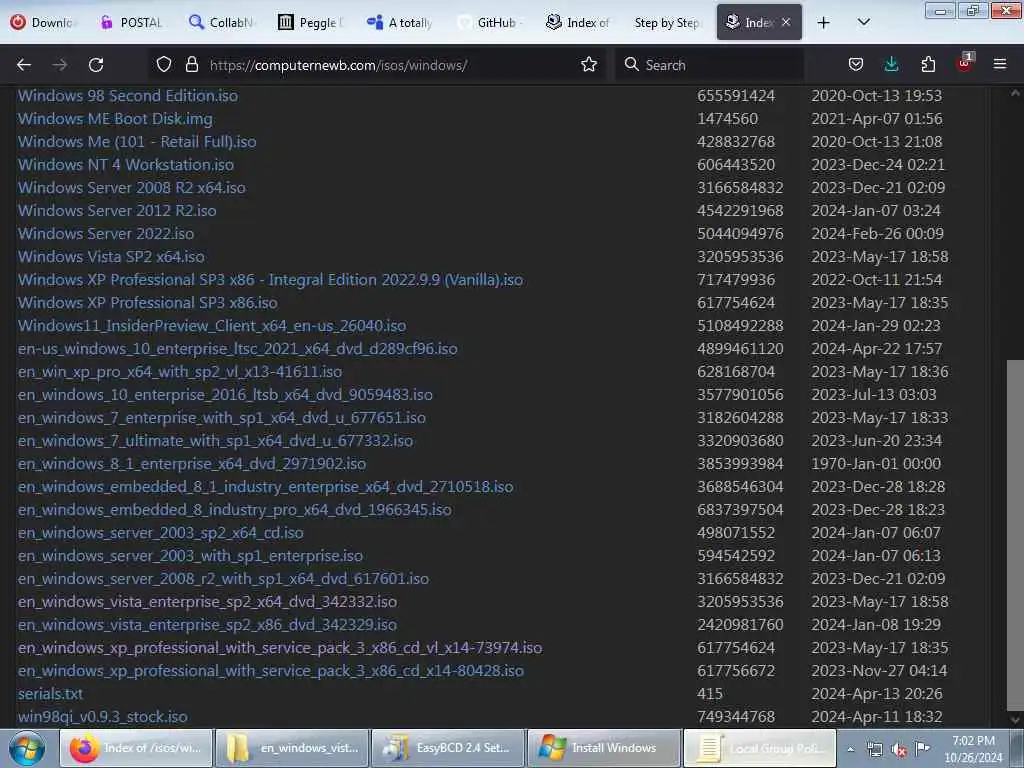The width and height of the screenshot is (1024, 768).
Task: Open en_windows_embedded_8_industry_pro iso
Action: 235,509
